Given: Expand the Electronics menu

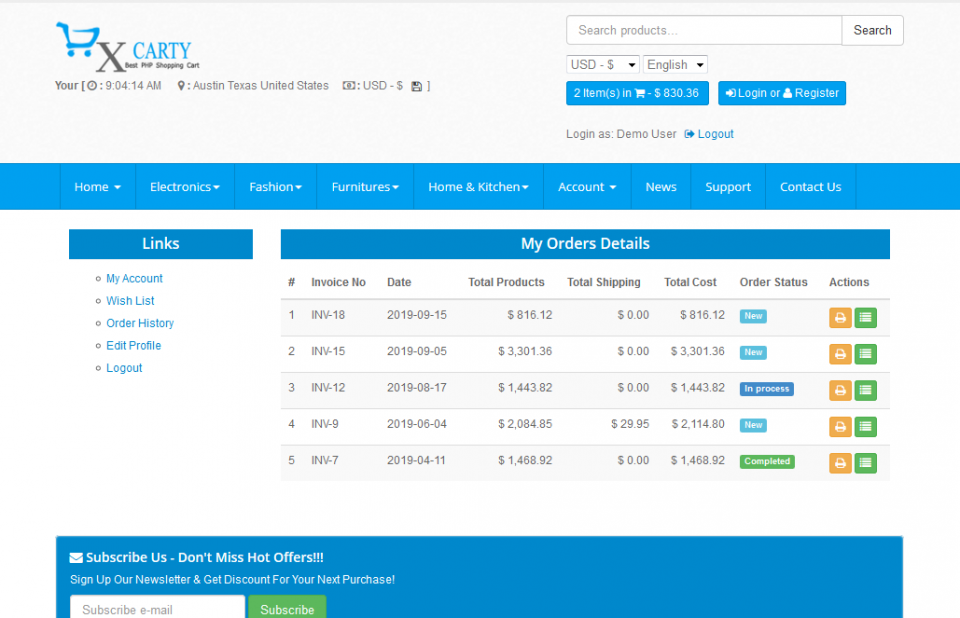Looking at the screenshot, I should pyautogui.click(x=184, y=187).
